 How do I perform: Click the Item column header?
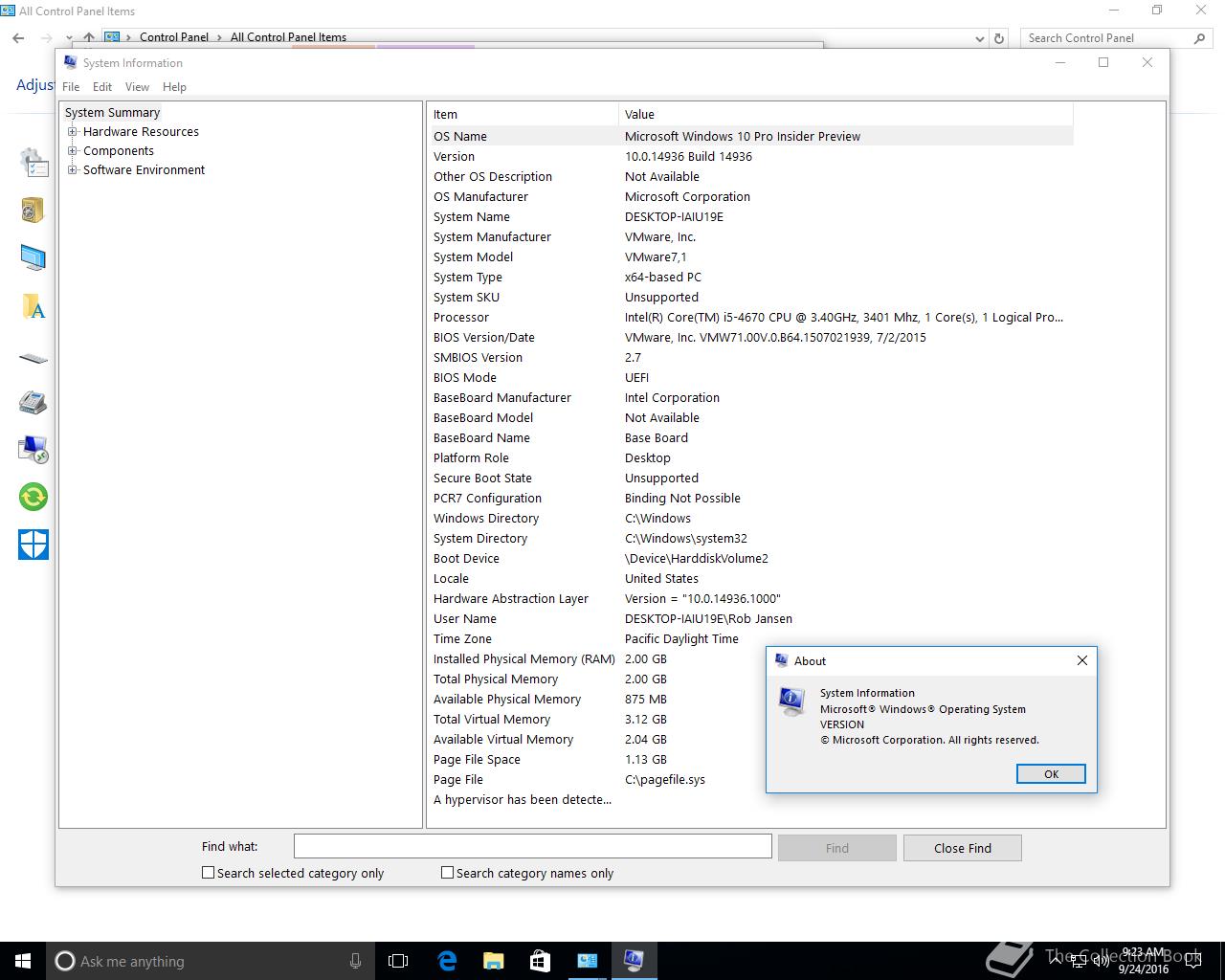click(x=523, y=114)
